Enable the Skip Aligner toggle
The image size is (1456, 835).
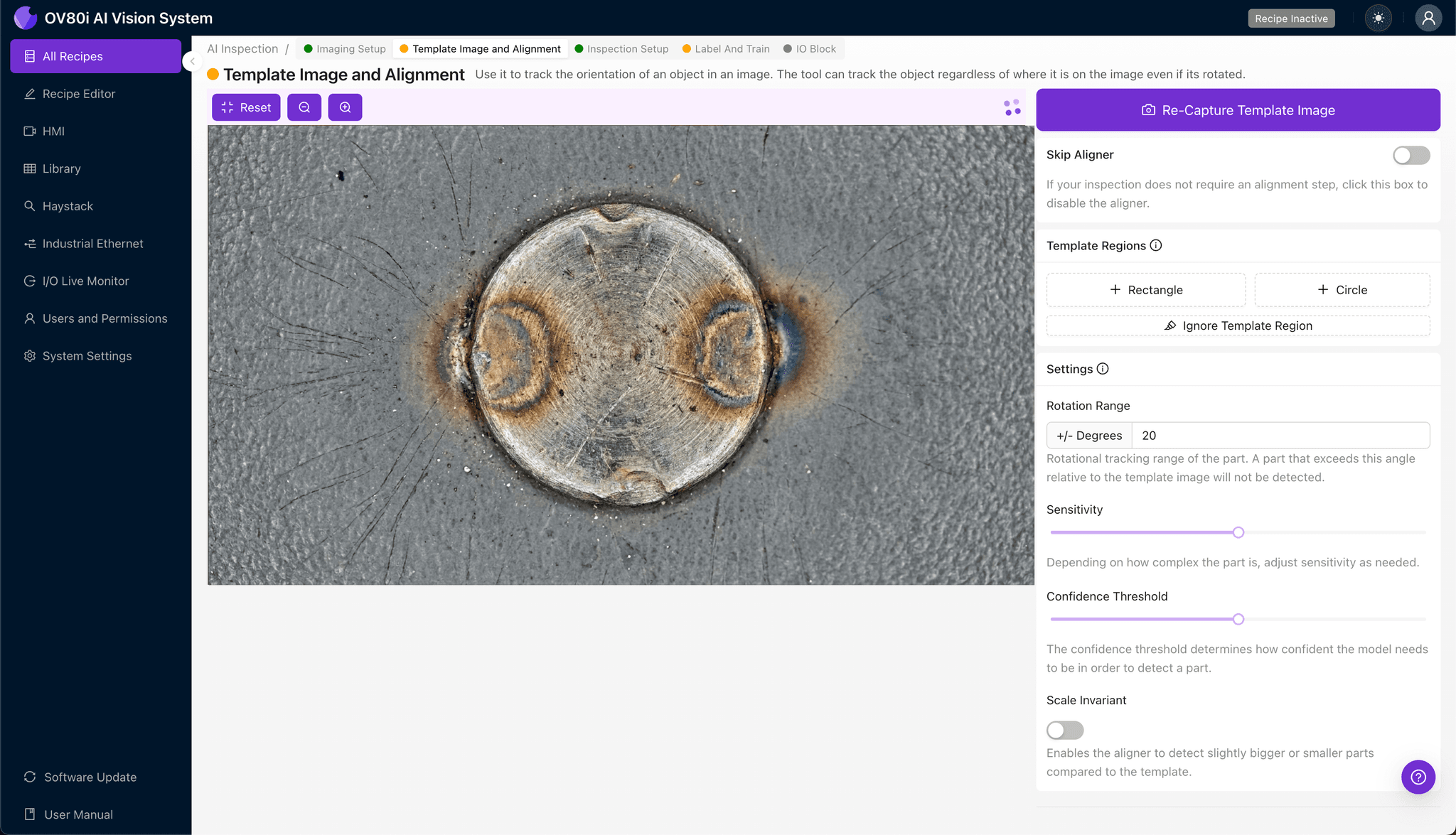click(1411, 155)
